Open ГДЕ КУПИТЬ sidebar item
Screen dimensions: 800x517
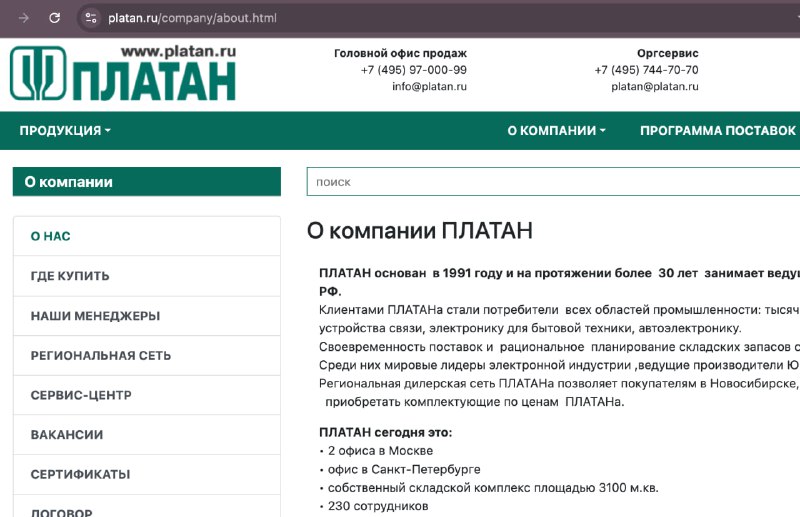pos(147,276)
